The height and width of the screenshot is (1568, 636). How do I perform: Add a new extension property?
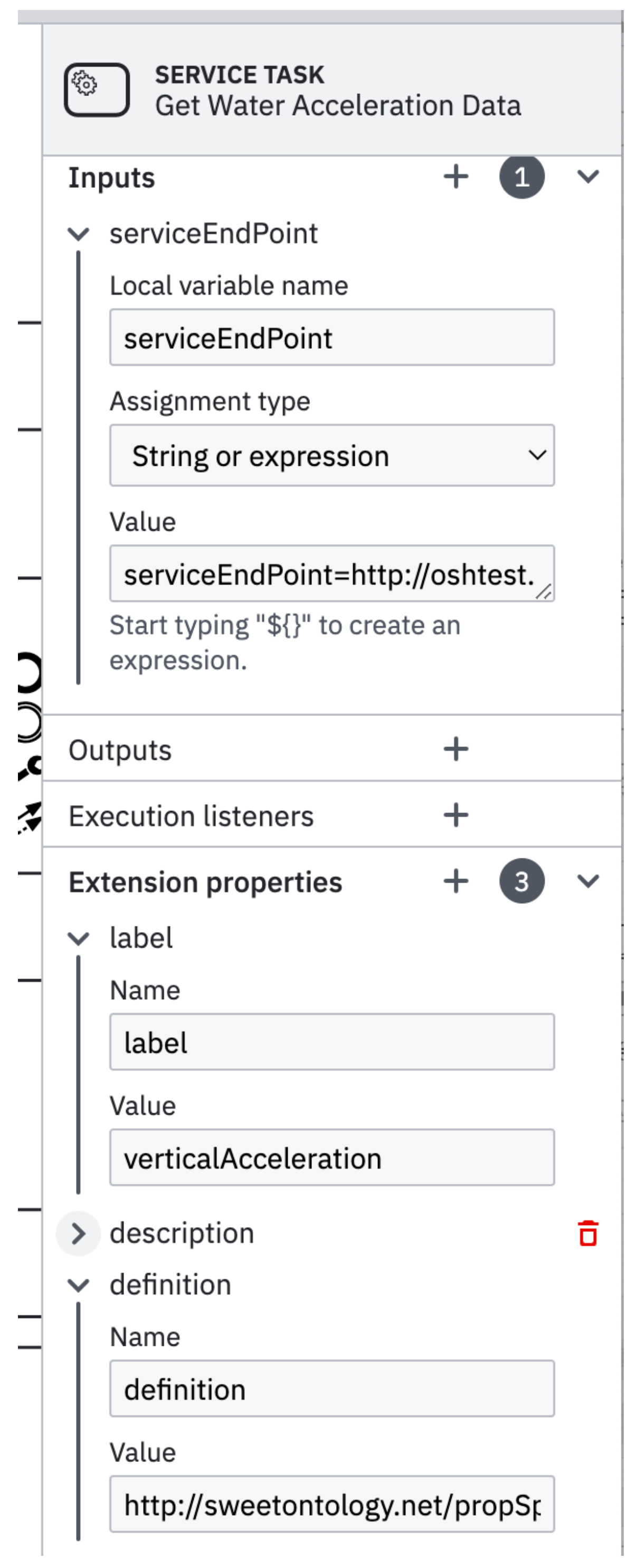pos(455,881)
